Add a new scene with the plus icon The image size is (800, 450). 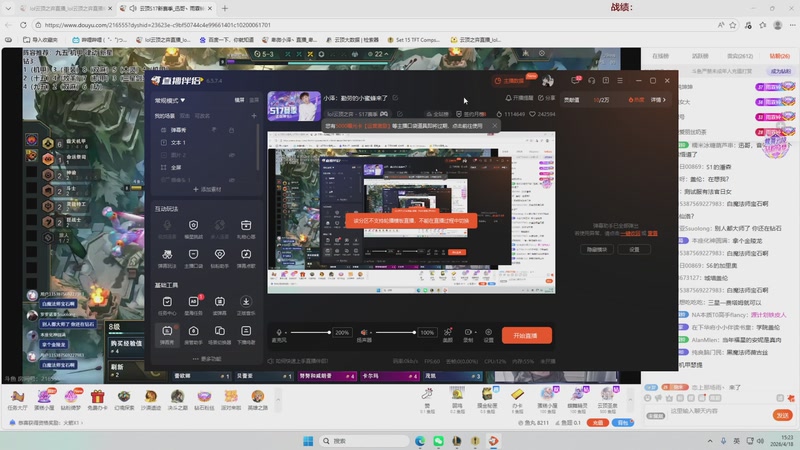(254, 116)
